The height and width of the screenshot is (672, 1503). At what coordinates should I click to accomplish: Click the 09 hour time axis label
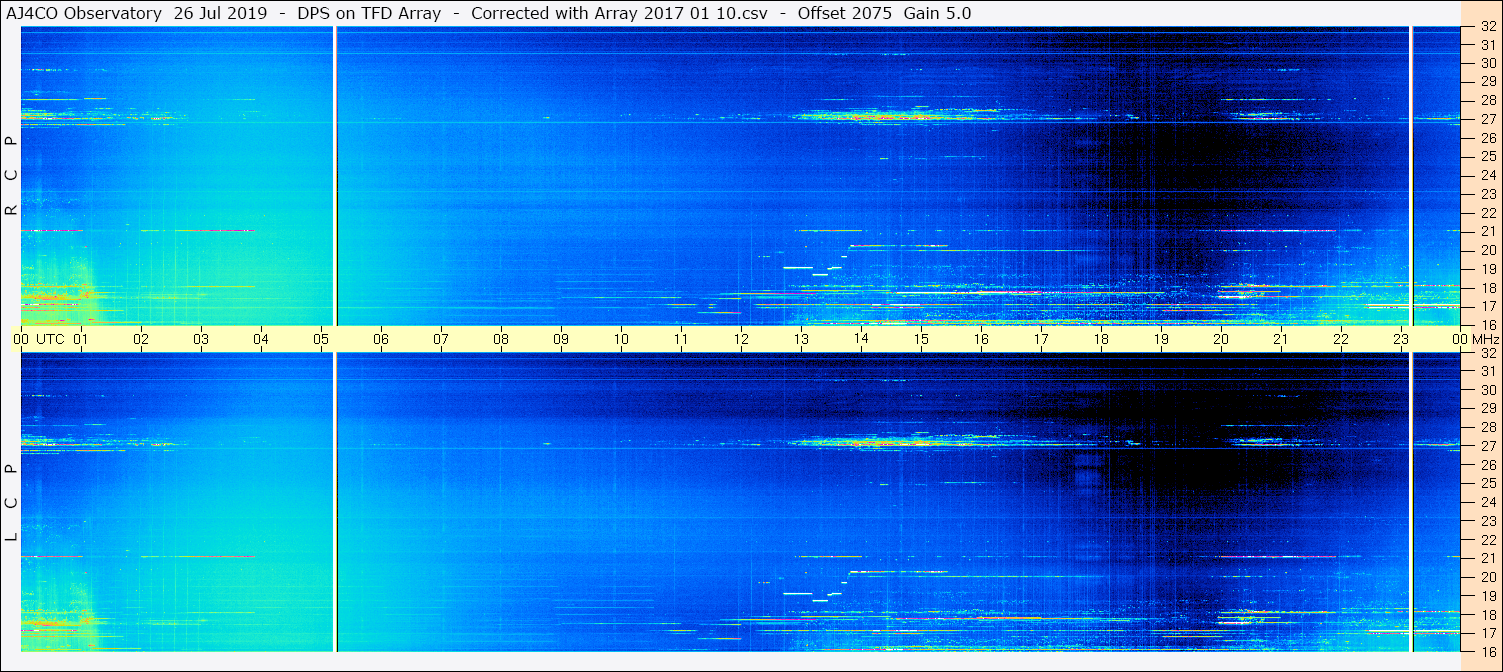561,339
